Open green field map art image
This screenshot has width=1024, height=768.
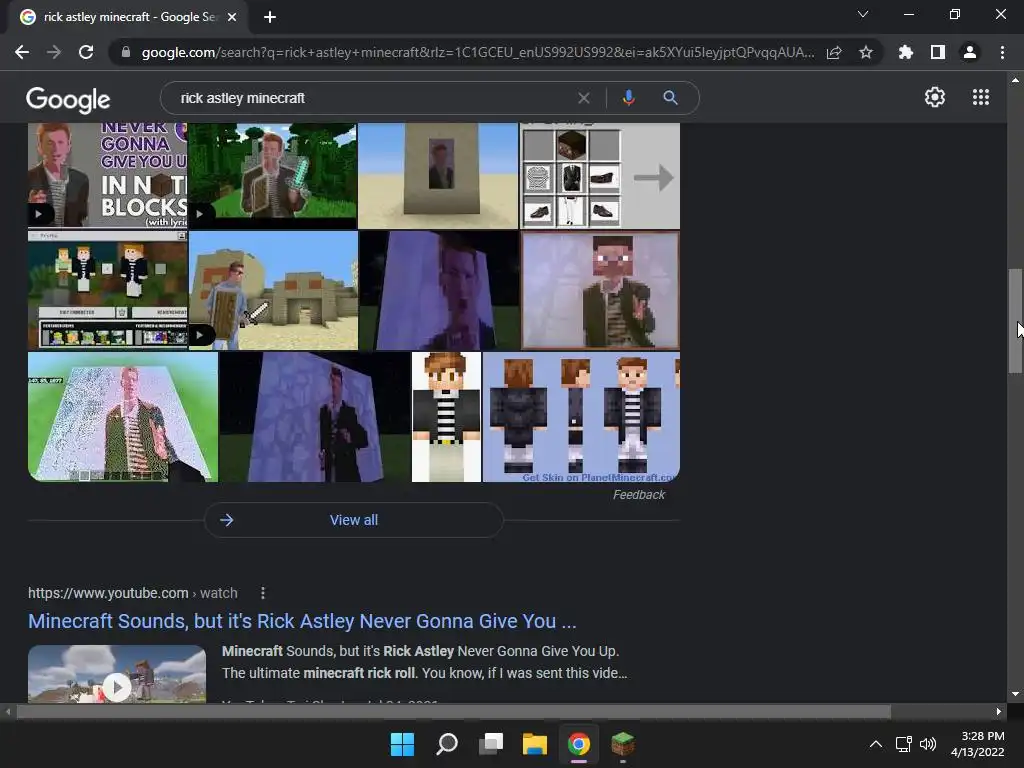pos(123,417)
